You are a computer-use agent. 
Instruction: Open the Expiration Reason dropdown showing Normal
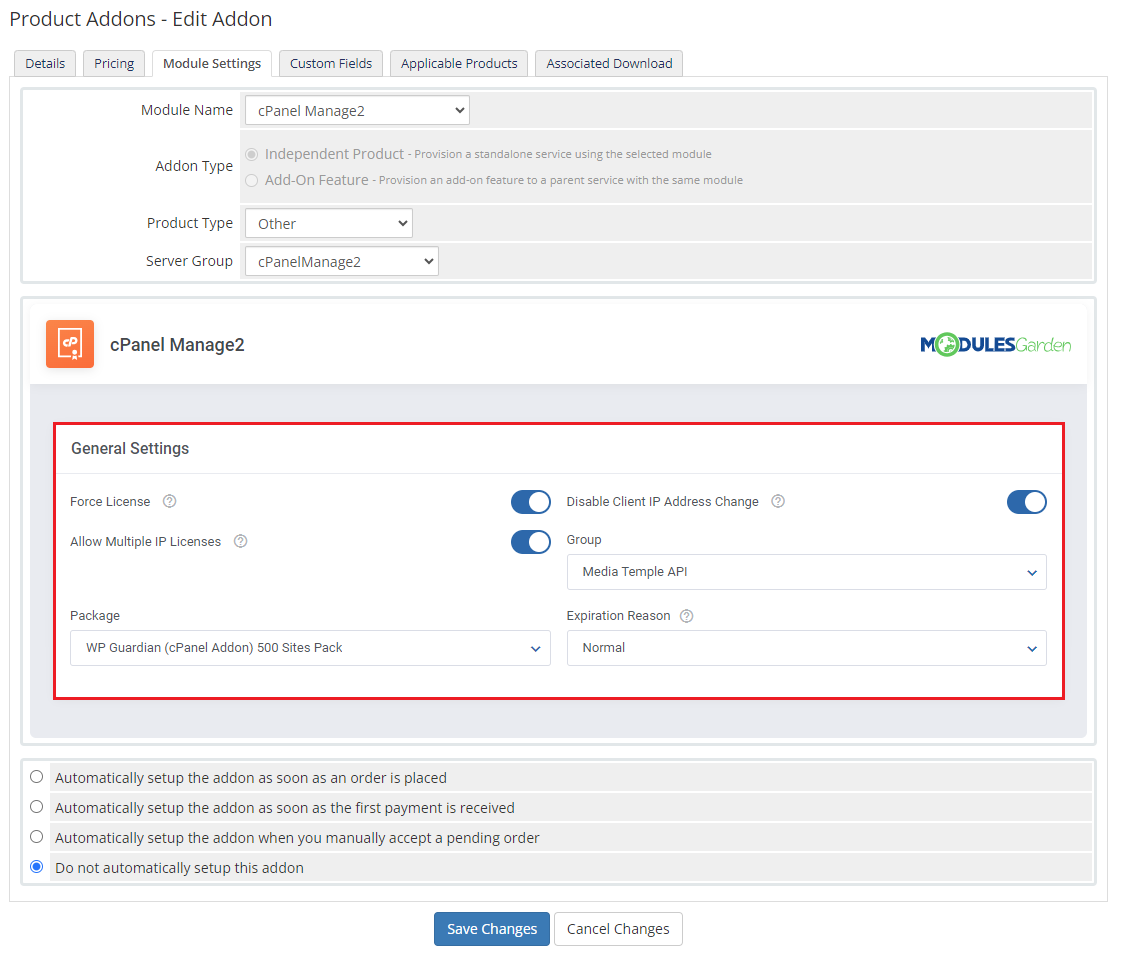pyautogui.click(x=806, y=648)
